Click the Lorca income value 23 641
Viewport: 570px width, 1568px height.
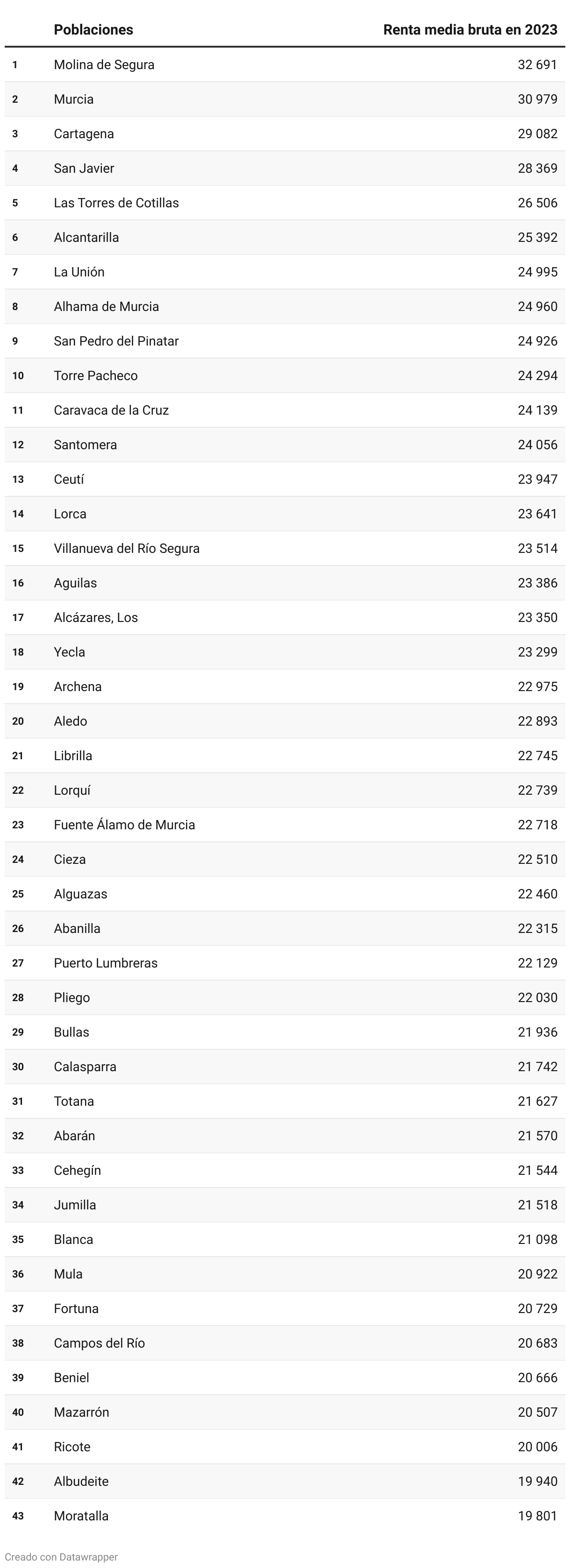pos(537,514)
